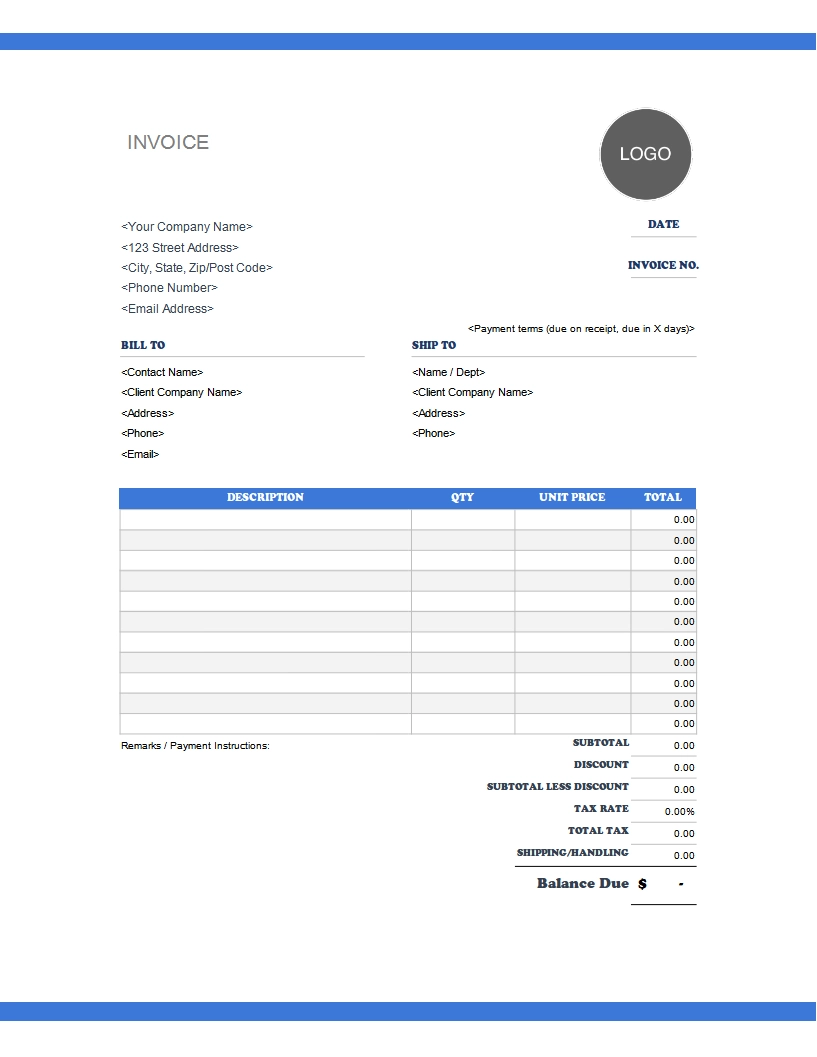
Task: Select the UNIT PRICE column header
Action: pos(570,497)
